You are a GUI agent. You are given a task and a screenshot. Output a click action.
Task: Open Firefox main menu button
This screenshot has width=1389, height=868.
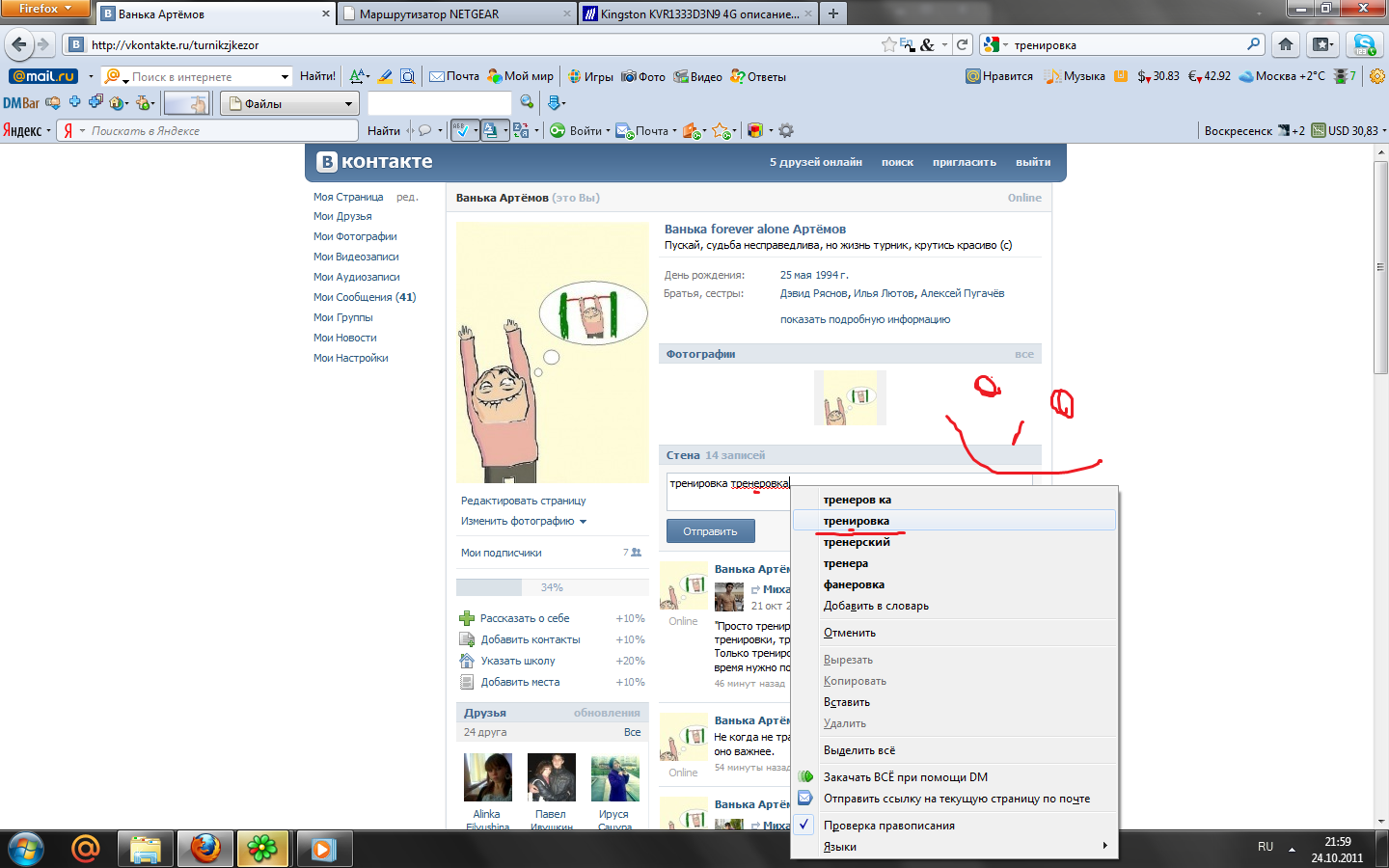(x=45, y=9)
